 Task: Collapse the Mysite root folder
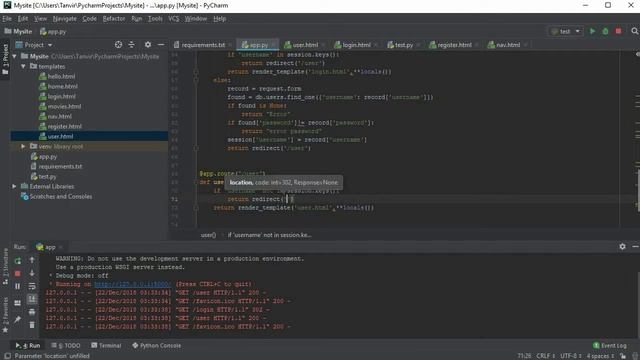coord(15,56)
